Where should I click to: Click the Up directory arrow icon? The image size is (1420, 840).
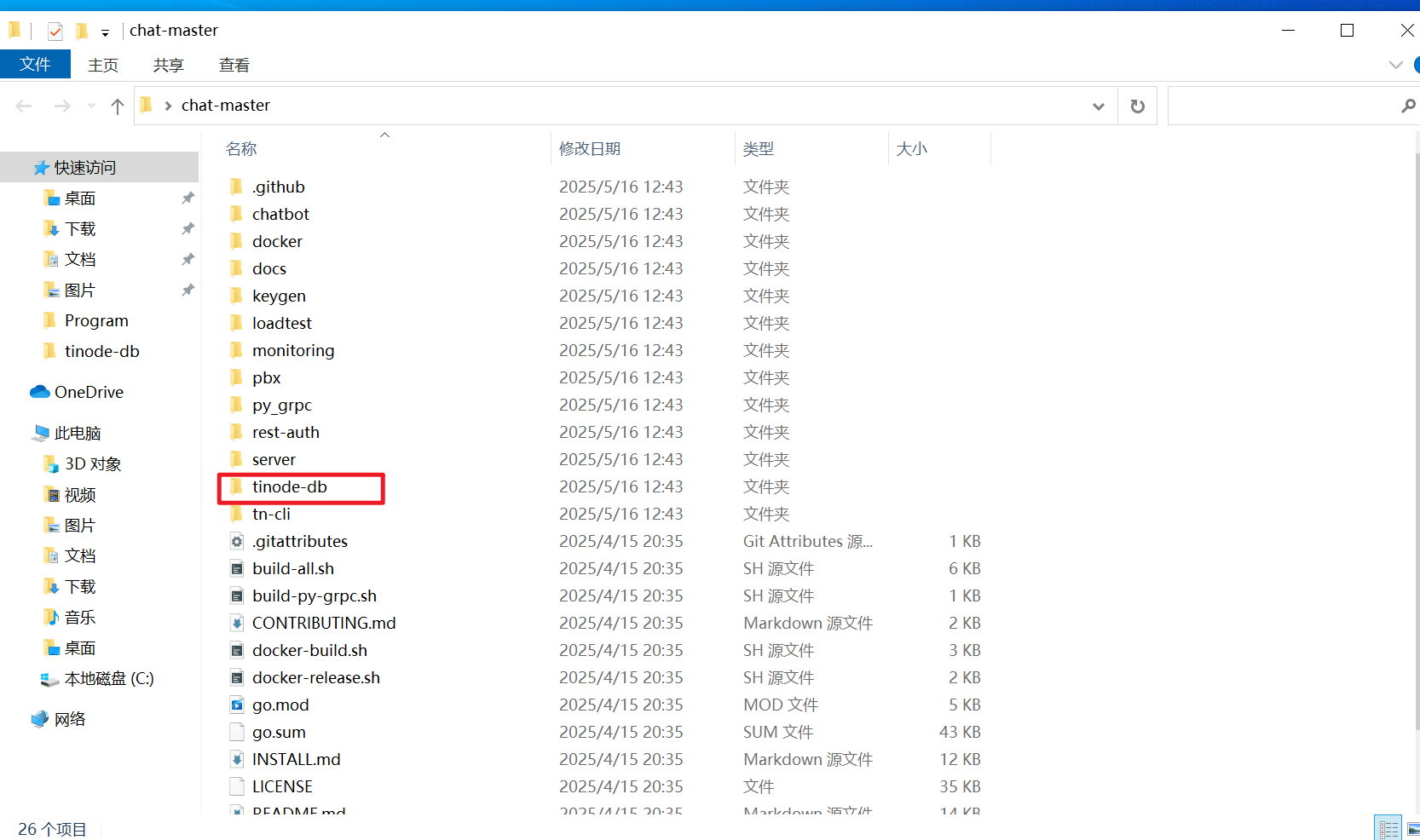pyautogui.click(x=118, y=106)
